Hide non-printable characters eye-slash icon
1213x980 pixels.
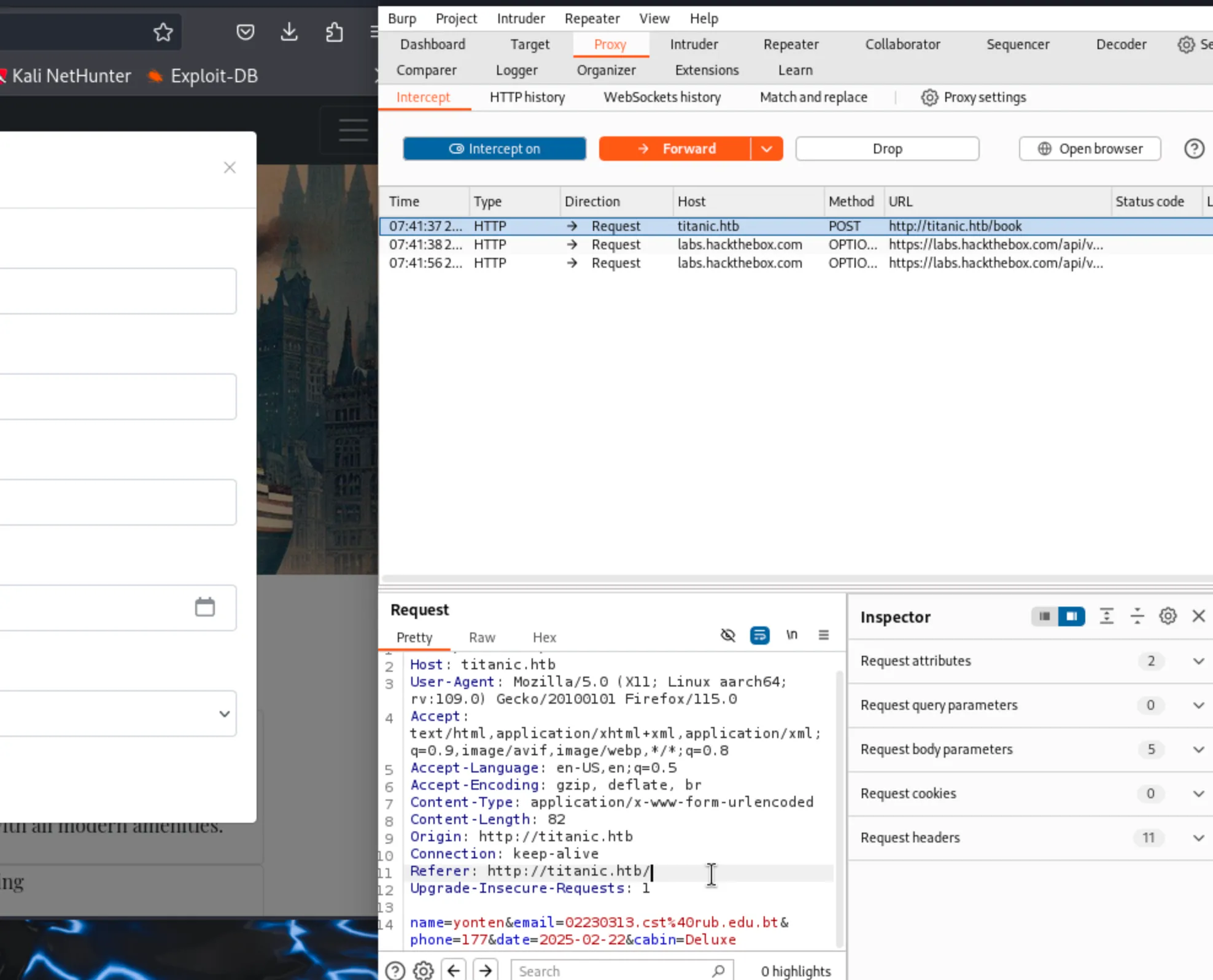[728, 635]
